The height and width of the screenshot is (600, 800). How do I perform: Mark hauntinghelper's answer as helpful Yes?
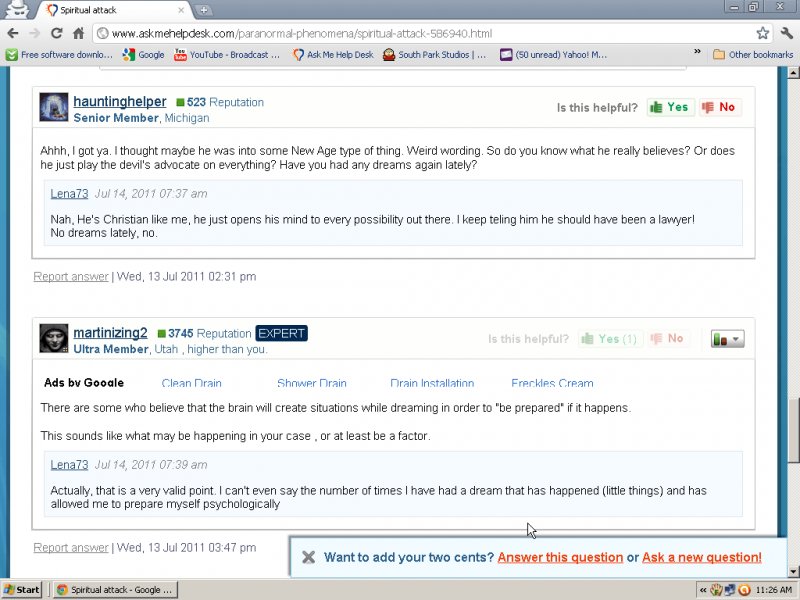tap(670, 107)
